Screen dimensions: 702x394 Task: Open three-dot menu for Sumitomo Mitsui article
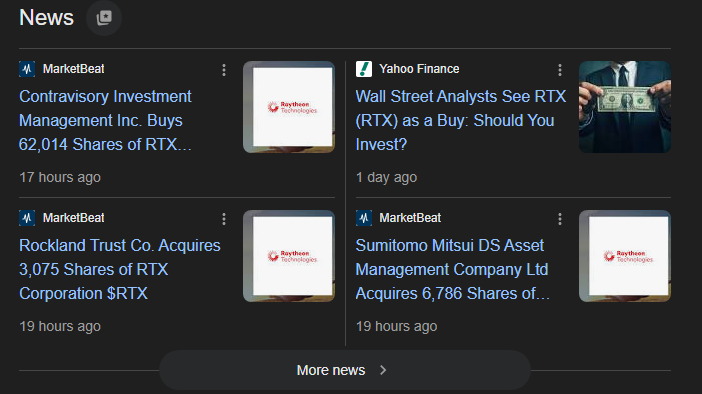pos(560,219)
